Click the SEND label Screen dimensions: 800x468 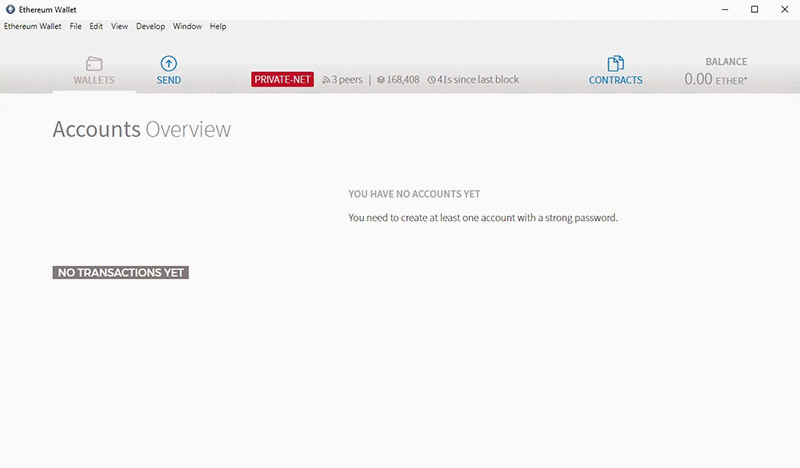click(x=169, y=80)
